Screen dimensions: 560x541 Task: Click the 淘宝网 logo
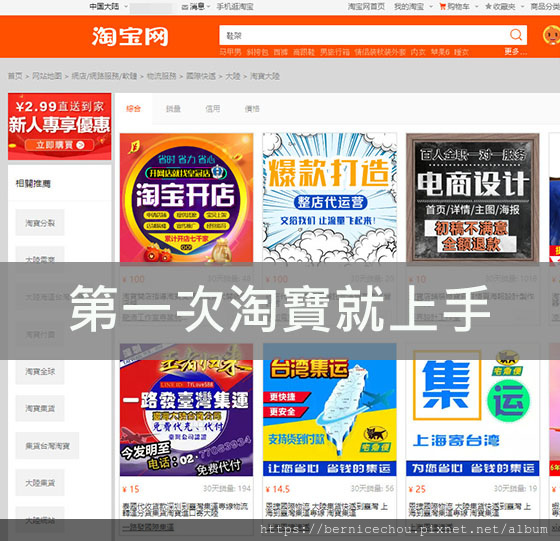point(130,36)
